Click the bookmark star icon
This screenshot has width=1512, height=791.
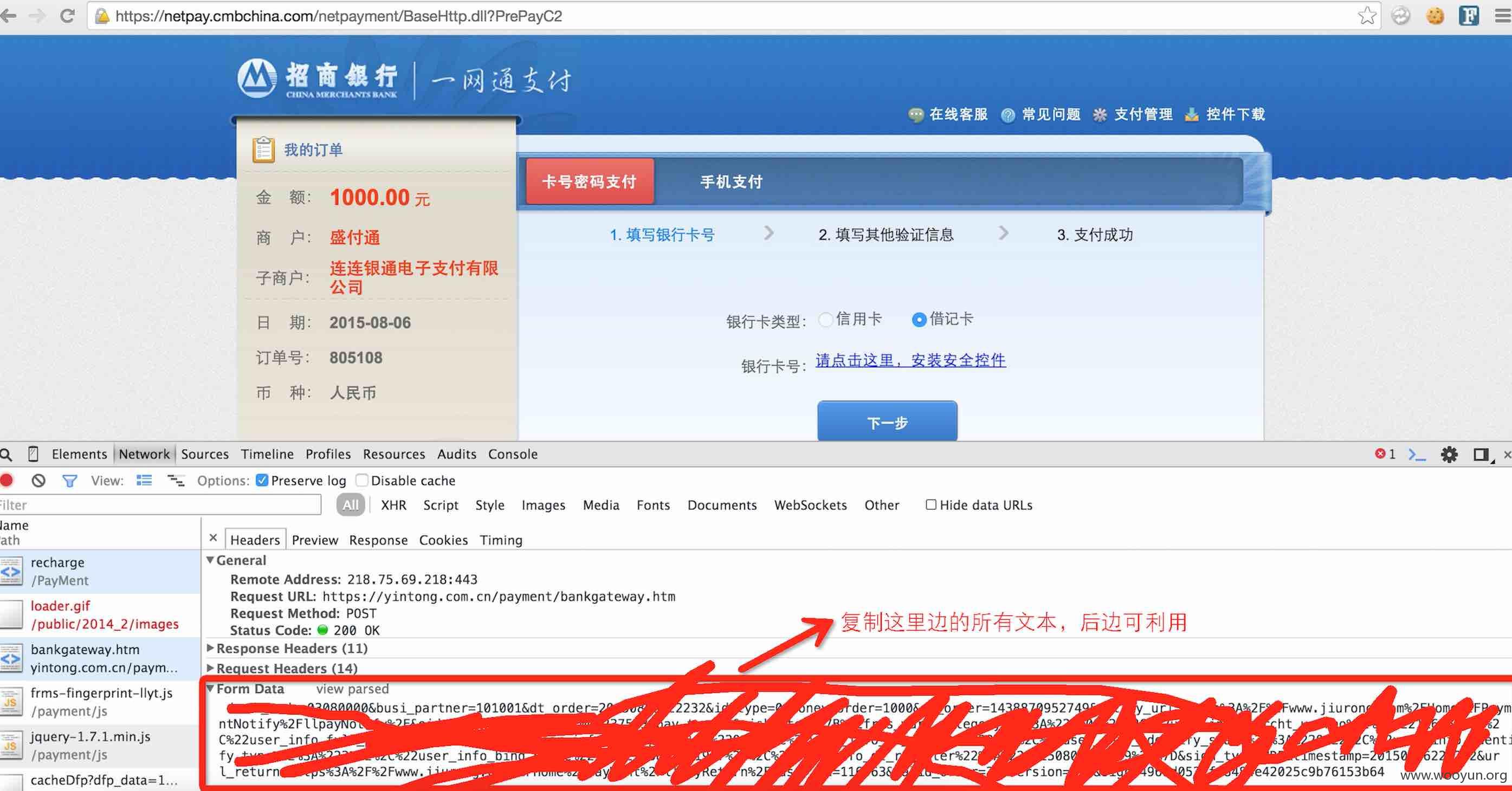(1367, 16)
